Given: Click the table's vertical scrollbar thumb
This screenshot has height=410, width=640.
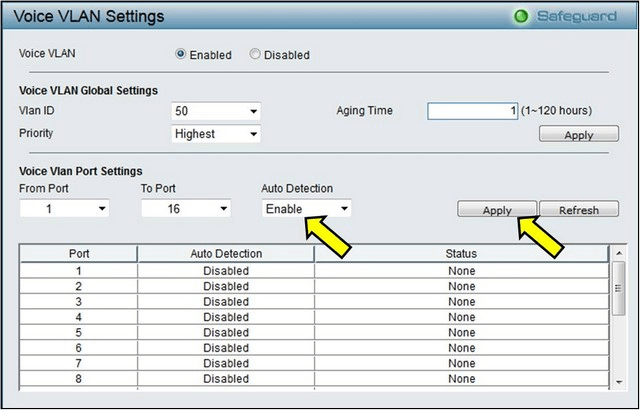Looking at the screenshot, I should tap(619, 288).
